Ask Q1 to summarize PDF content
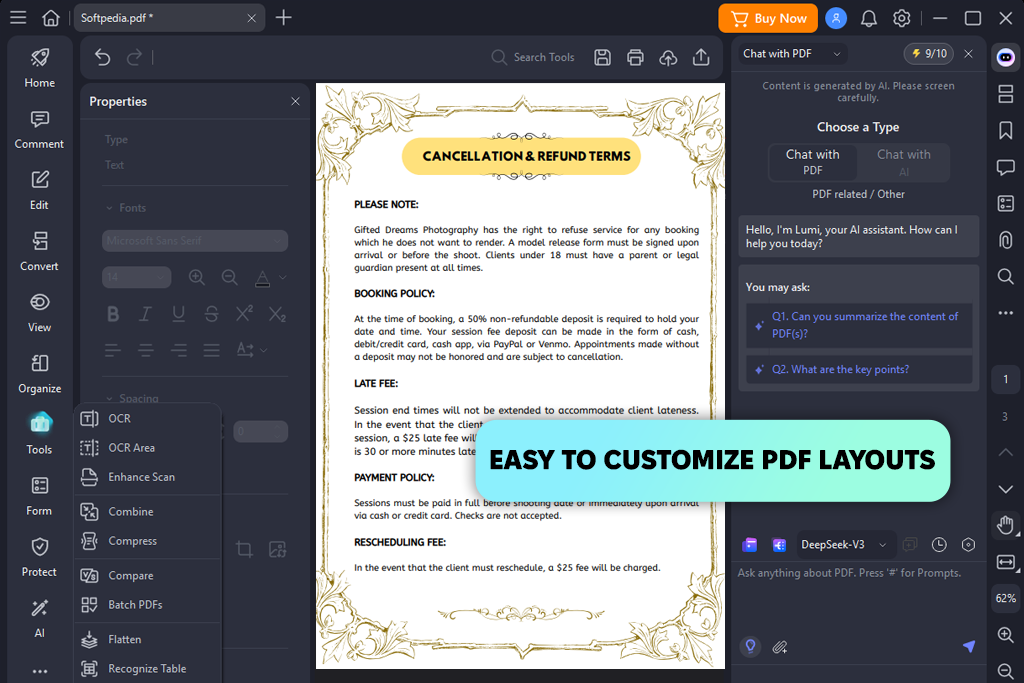The image size is (1024, 683). click(x=859, y=325)
